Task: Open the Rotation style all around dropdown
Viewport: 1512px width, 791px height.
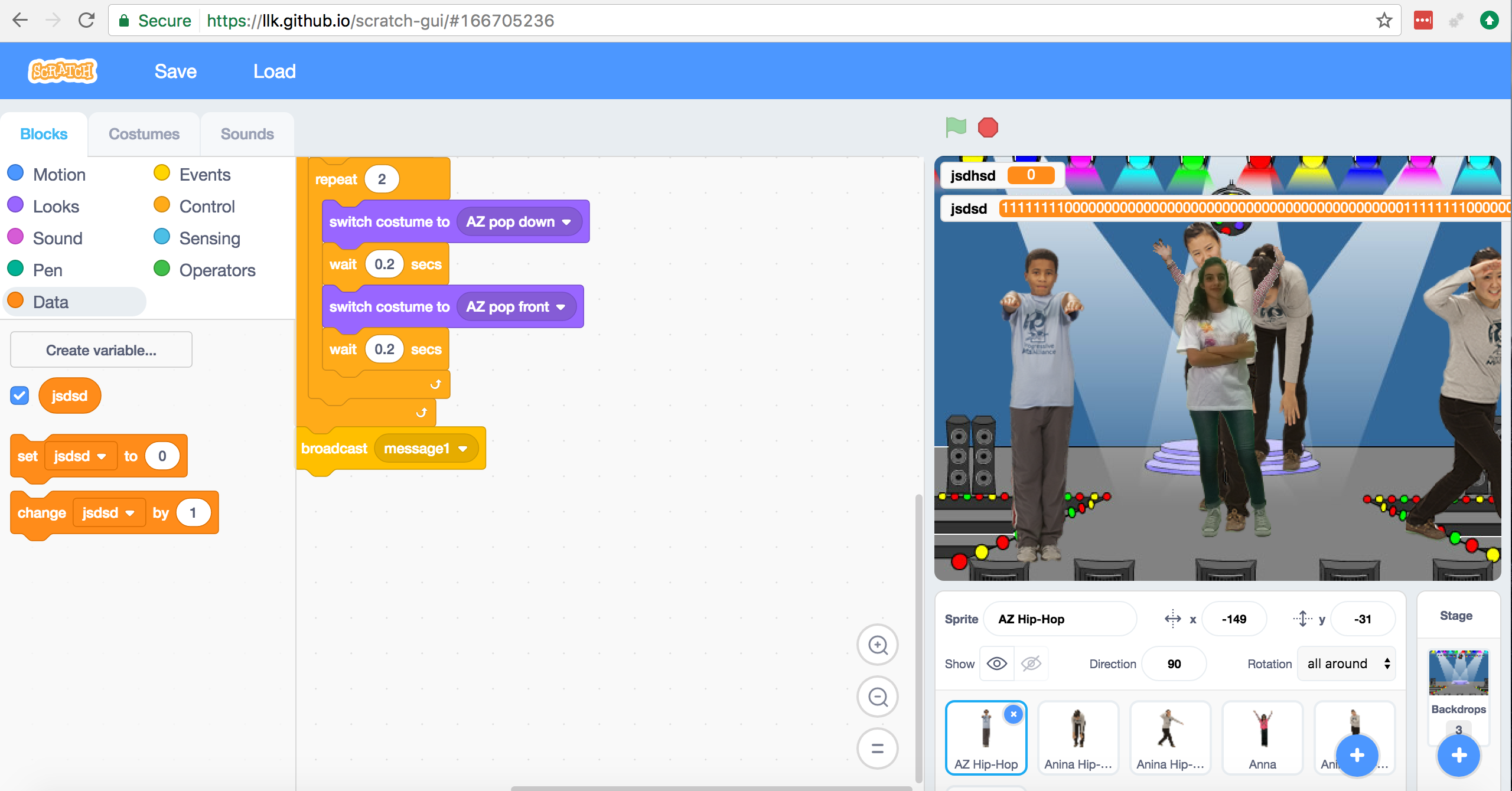Action: 1347,663
